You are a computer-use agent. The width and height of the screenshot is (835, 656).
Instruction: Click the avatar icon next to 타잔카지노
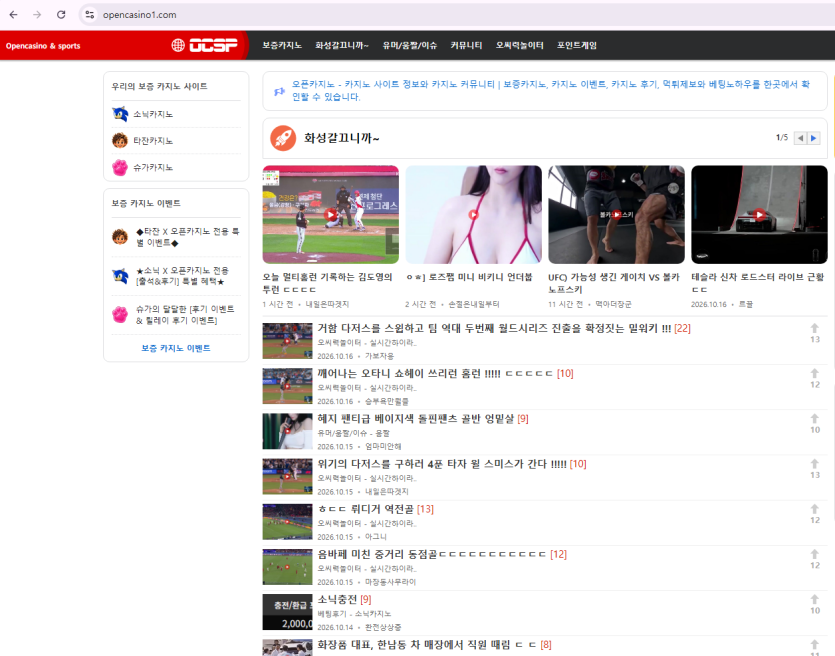[x=120, y=141]
